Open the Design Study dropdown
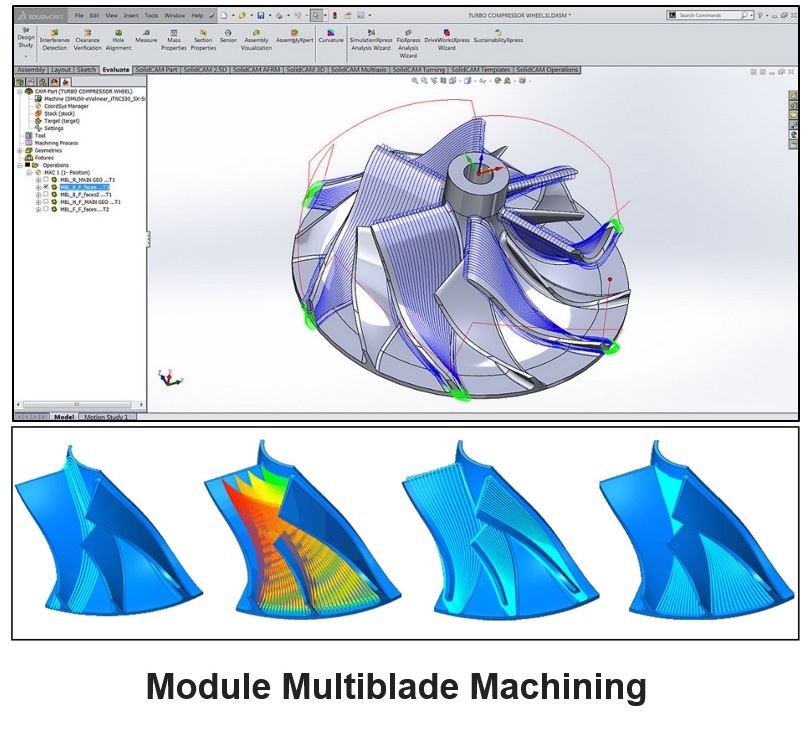 26,56
